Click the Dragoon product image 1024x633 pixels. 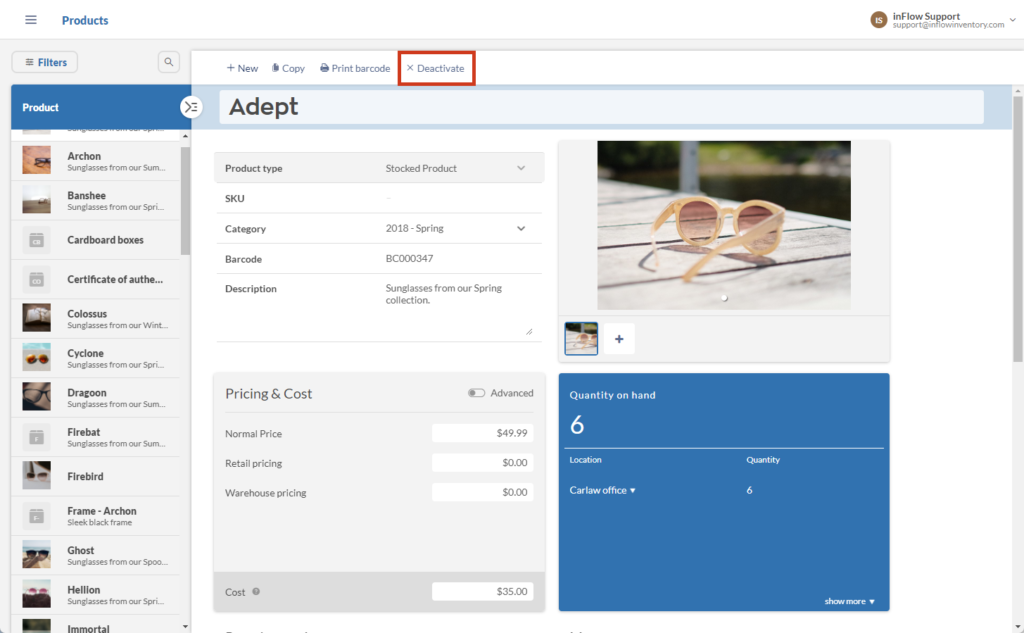(x=37, y=397)
